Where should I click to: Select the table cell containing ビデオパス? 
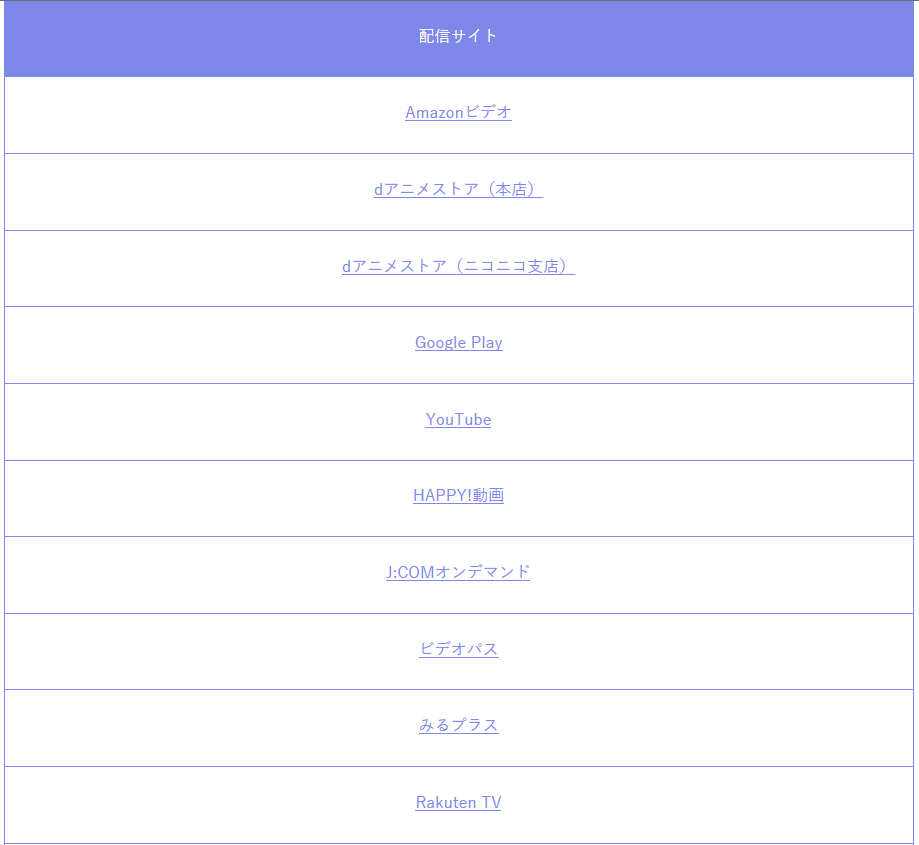click(x=459, y=652)
